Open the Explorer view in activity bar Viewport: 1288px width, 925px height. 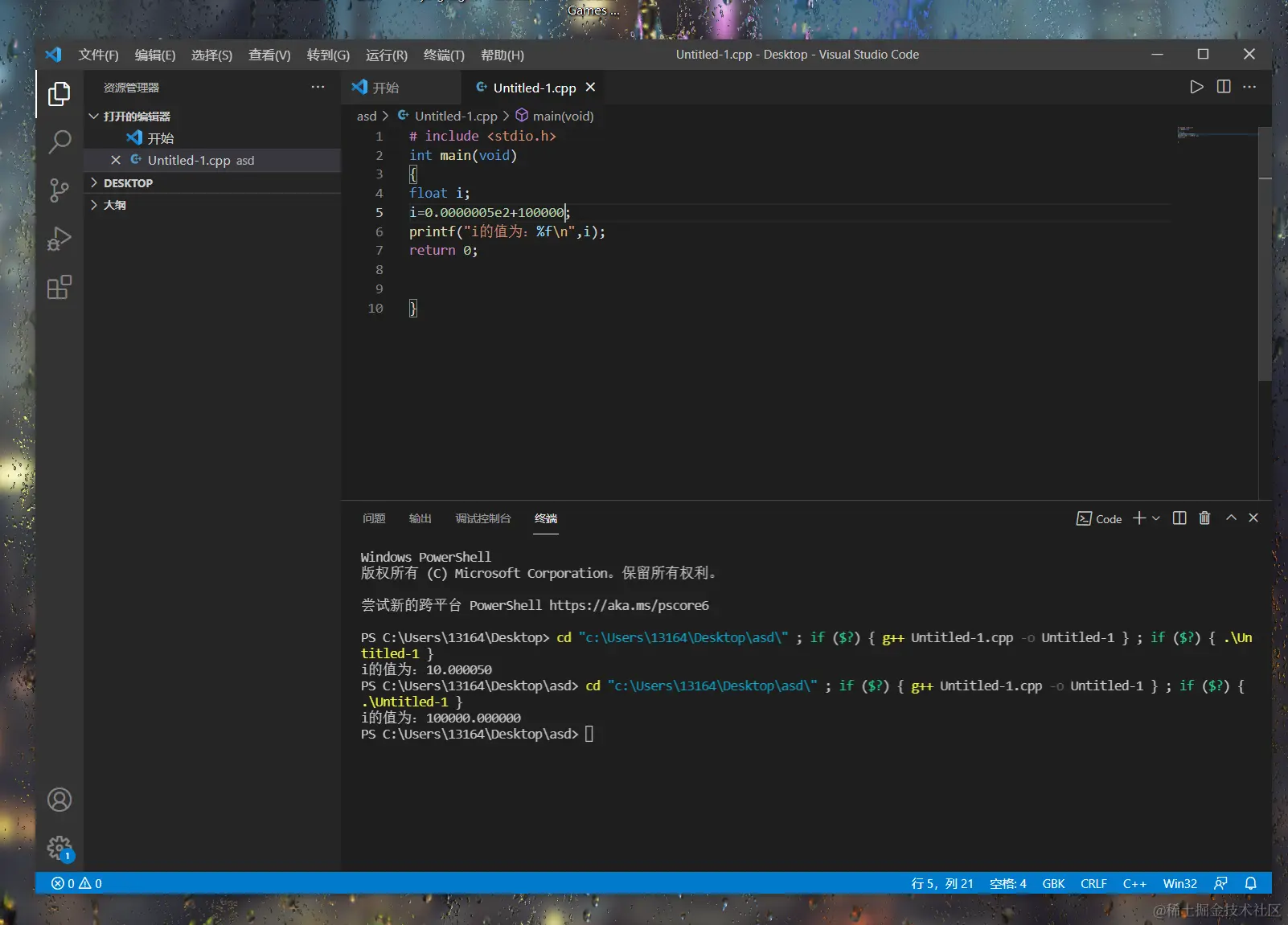(x=59, y=94)
